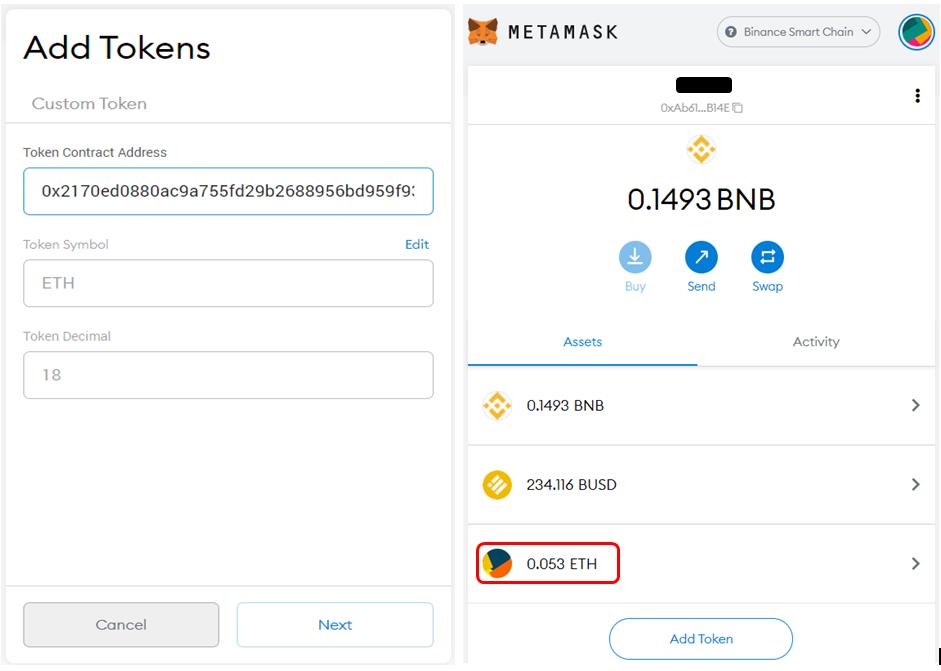The height and width of the screenshot is (671, 941).
Task: Expand the 0.1493 BNB asset row chevron
Action: click(x=915, y=406)
